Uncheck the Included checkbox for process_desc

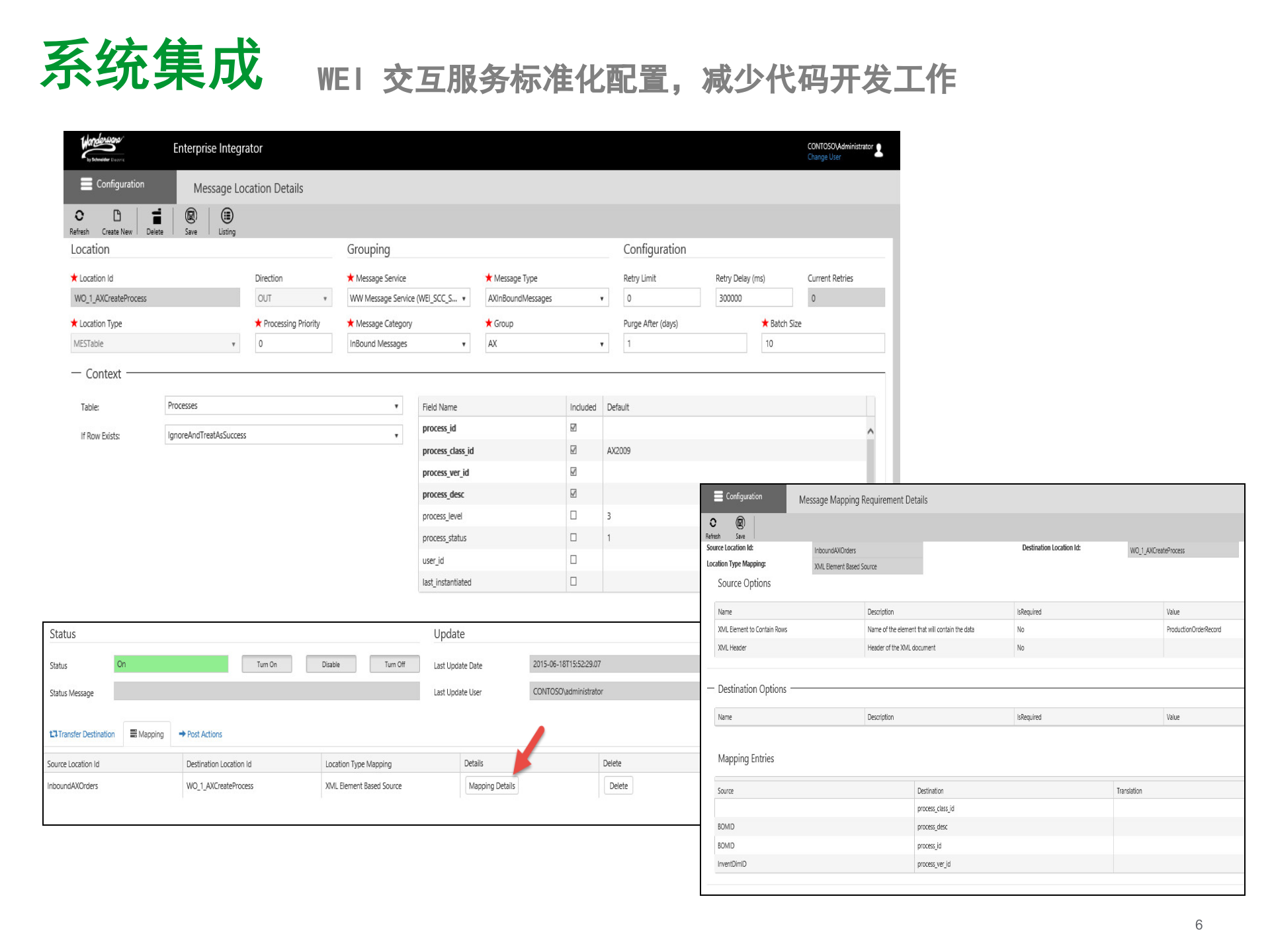tap(573, 494)
